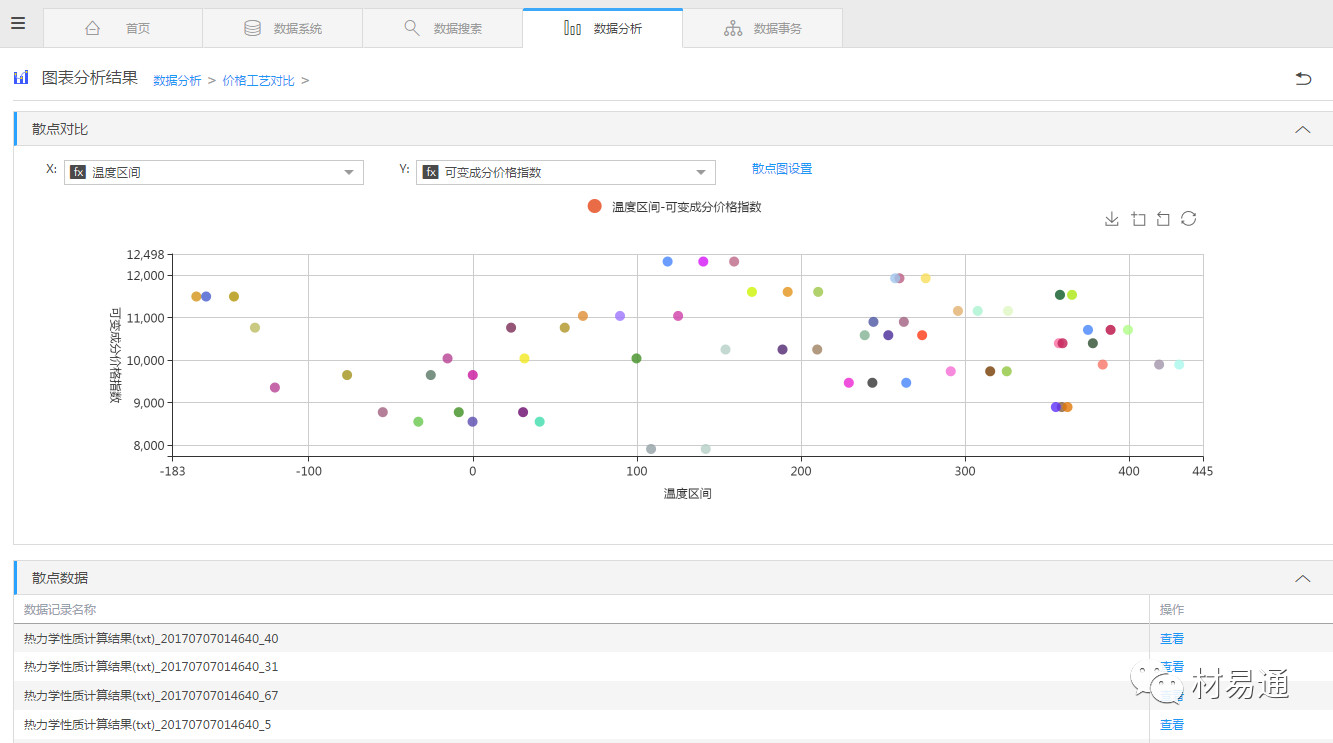Screen dimensions: 1333x743
Task: Click the 图表分析结果 chart icon beside the page title
Action: coord(21,78)
